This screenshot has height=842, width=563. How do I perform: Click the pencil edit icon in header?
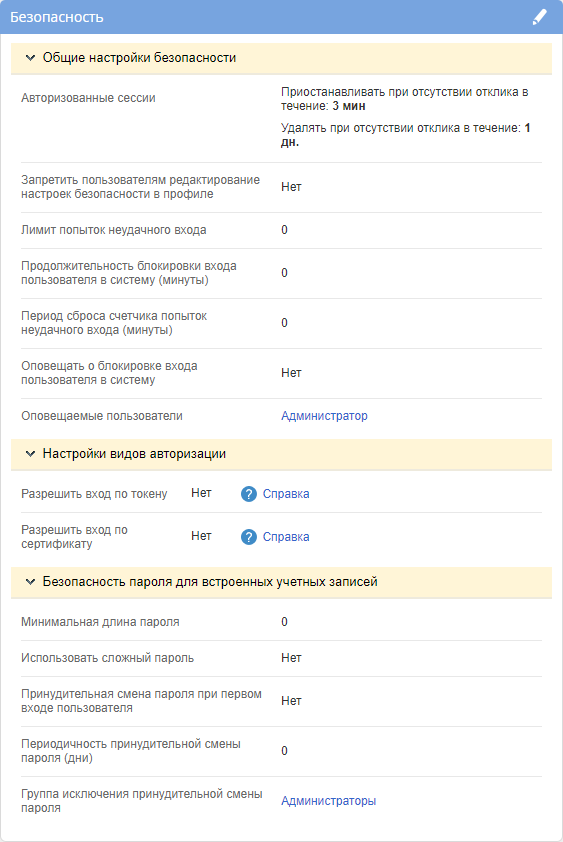click(x=539, y=17)
